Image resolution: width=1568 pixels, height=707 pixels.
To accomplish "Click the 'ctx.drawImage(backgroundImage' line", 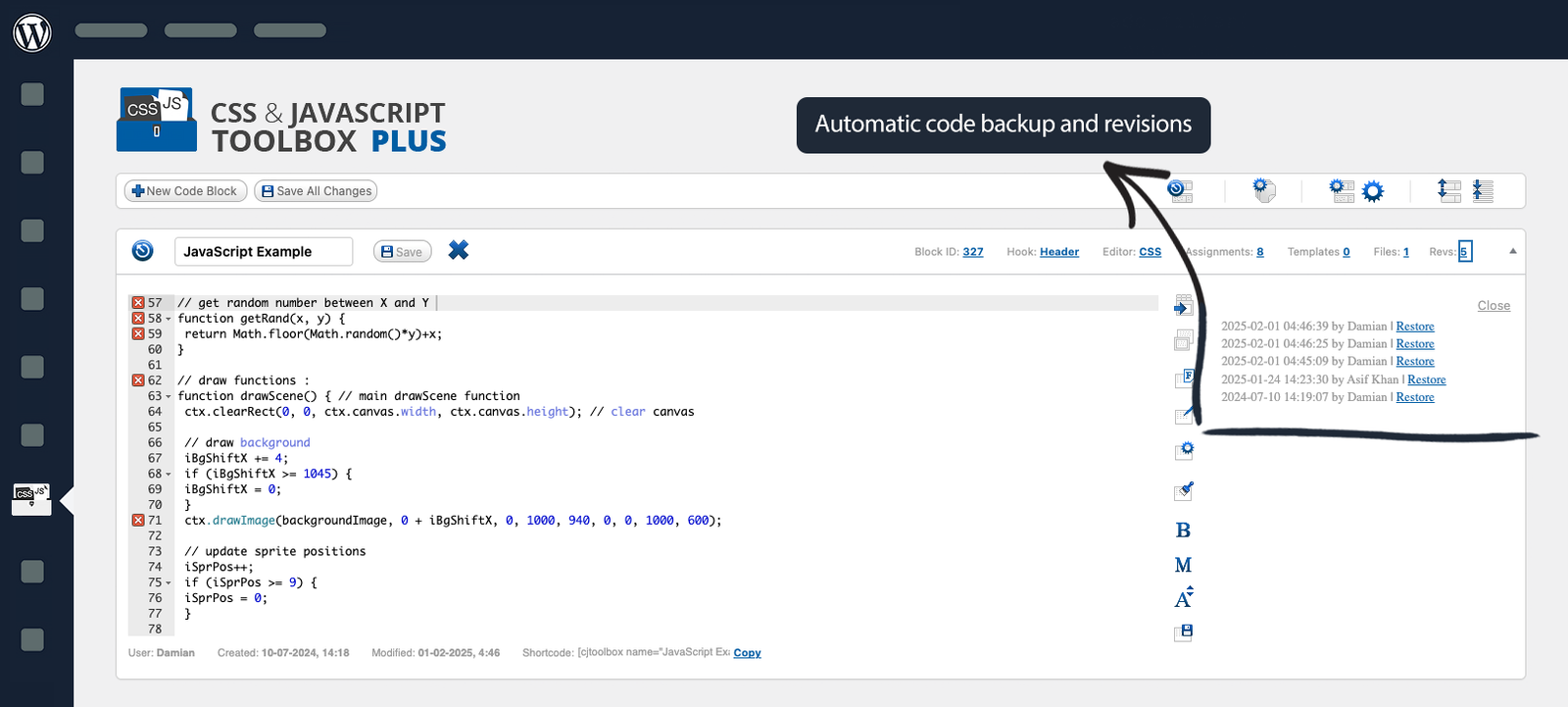I will 453,521.
